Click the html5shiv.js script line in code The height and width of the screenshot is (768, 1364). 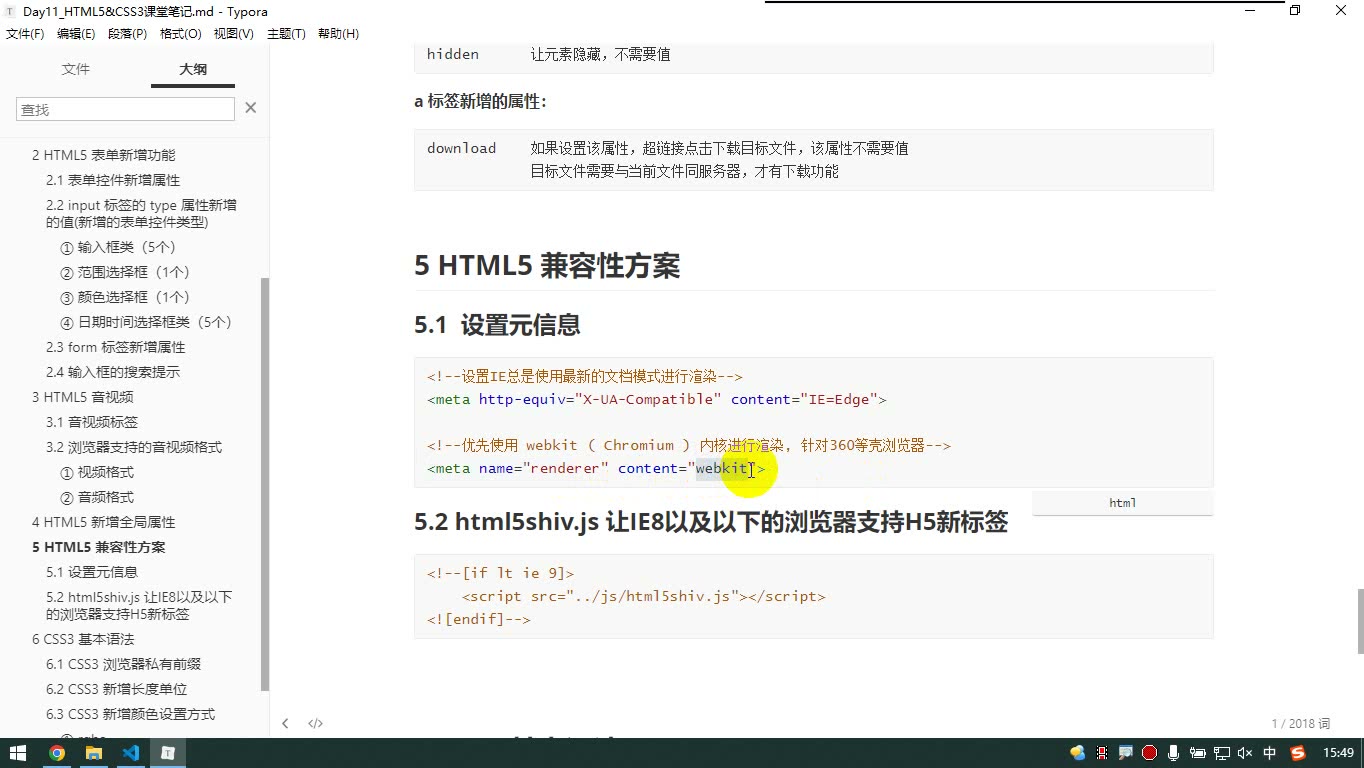pyautogui.click(x=644, y=596)
